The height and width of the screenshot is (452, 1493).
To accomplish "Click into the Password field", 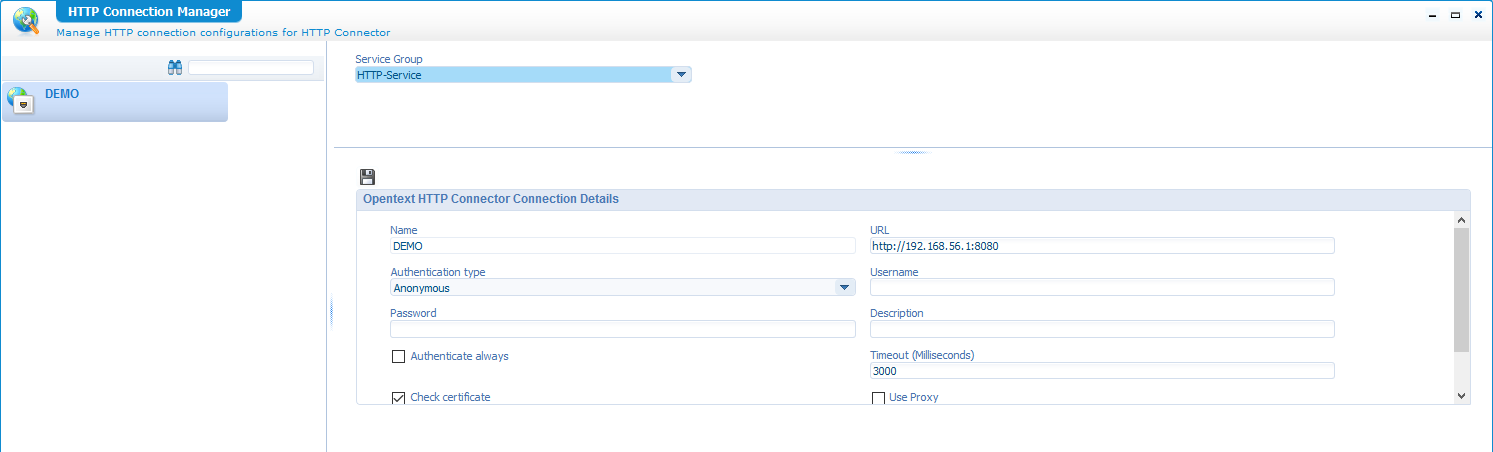I will [x=622, y=329].
